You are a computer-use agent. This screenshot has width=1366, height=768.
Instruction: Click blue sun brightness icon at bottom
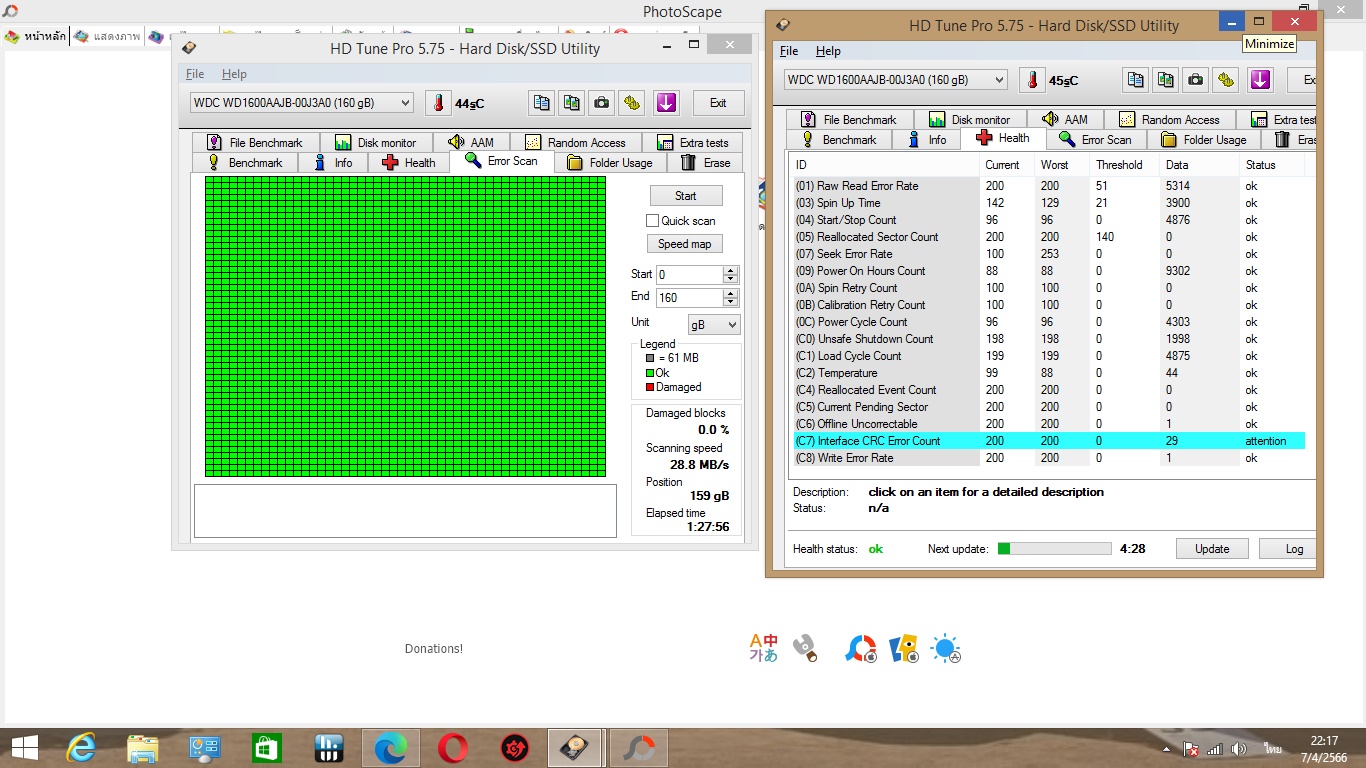946,649
